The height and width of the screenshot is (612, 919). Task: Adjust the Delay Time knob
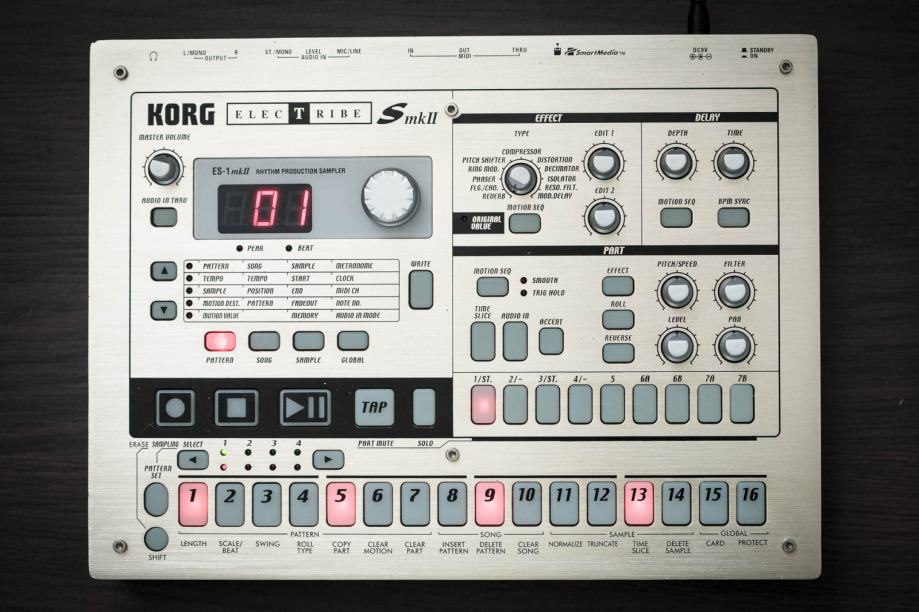[733, 162]
